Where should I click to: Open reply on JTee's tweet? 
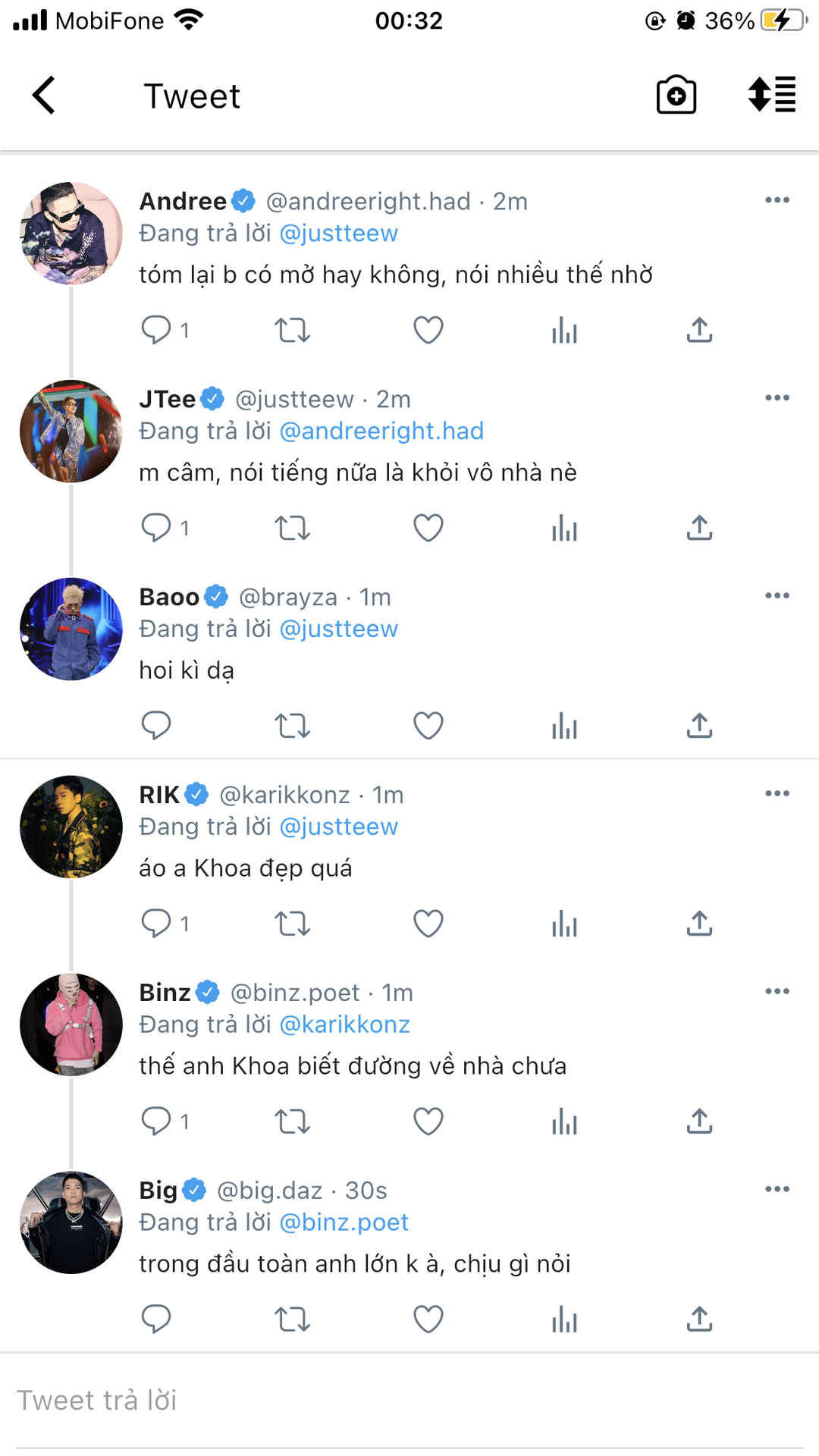click(x=157, y=528)
